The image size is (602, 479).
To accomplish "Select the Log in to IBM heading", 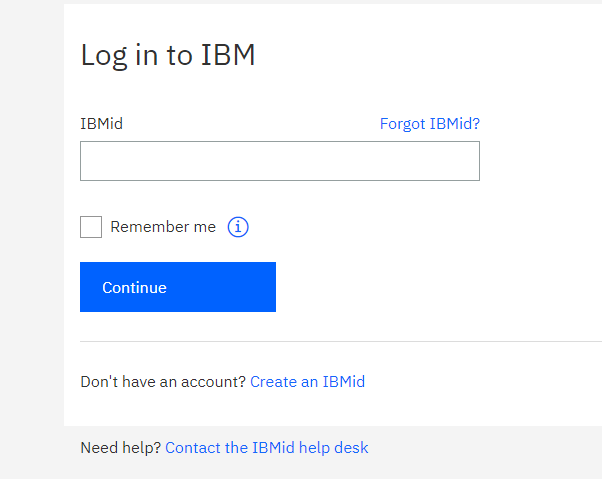I will point(168,55).
